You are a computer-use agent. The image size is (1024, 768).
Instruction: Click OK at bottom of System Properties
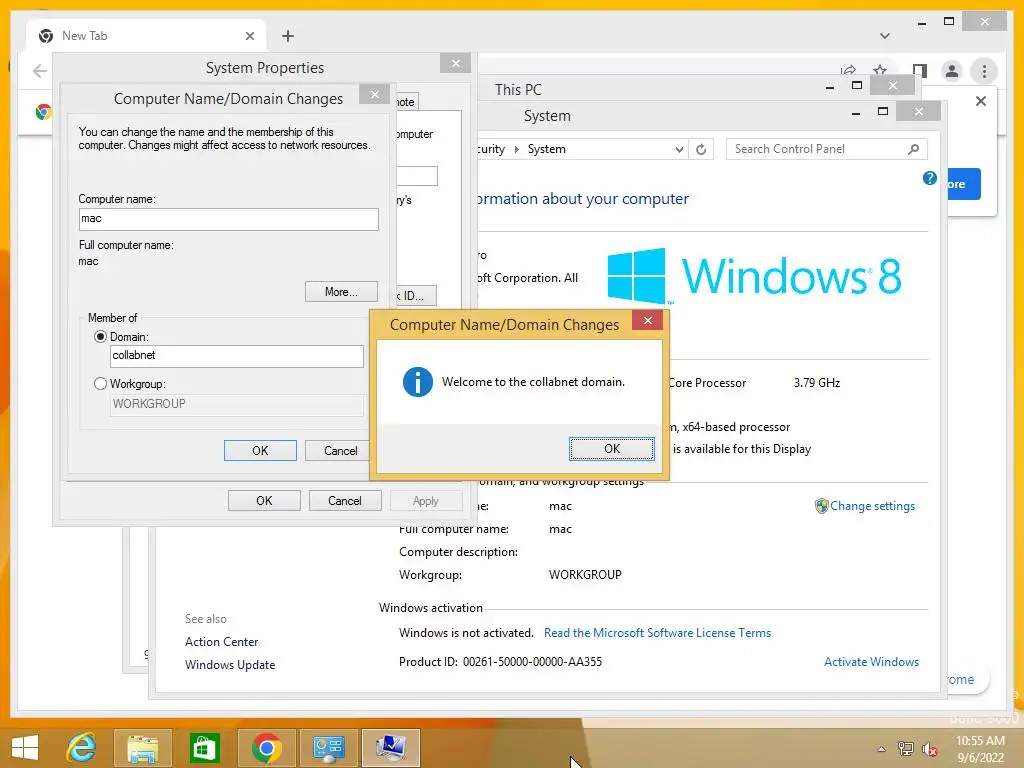(x=264, y=501)
